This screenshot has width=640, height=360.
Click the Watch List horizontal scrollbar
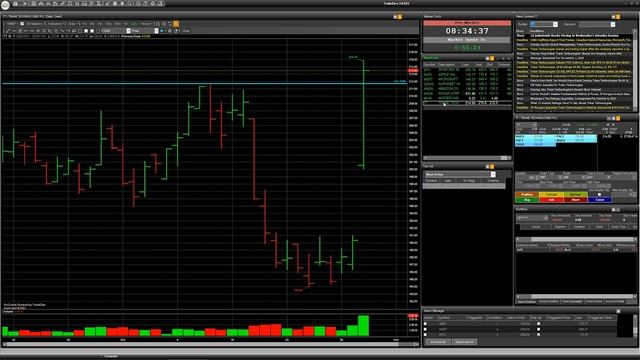click(467, 158)
